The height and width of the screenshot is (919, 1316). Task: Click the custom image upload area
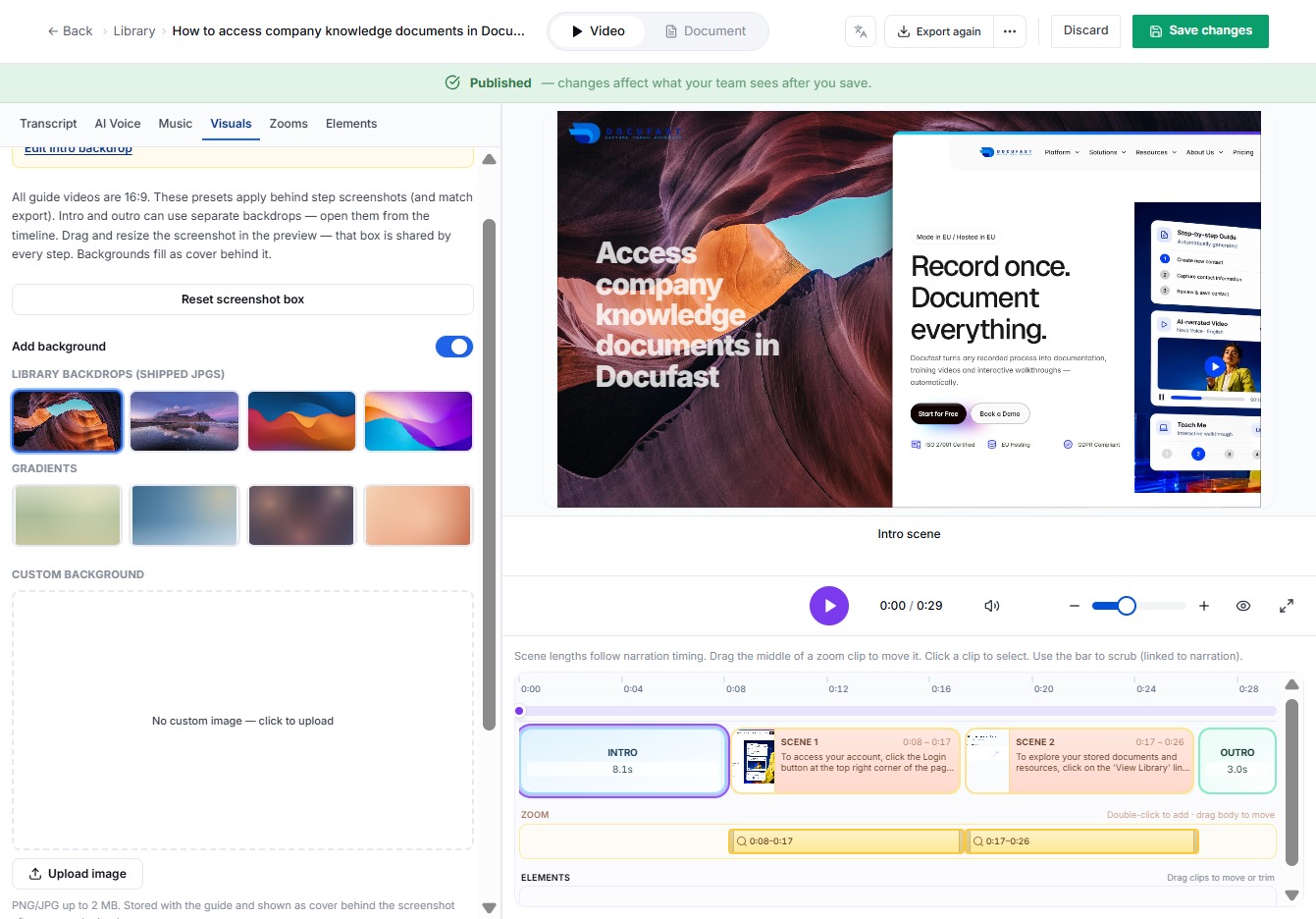(242, 721)
